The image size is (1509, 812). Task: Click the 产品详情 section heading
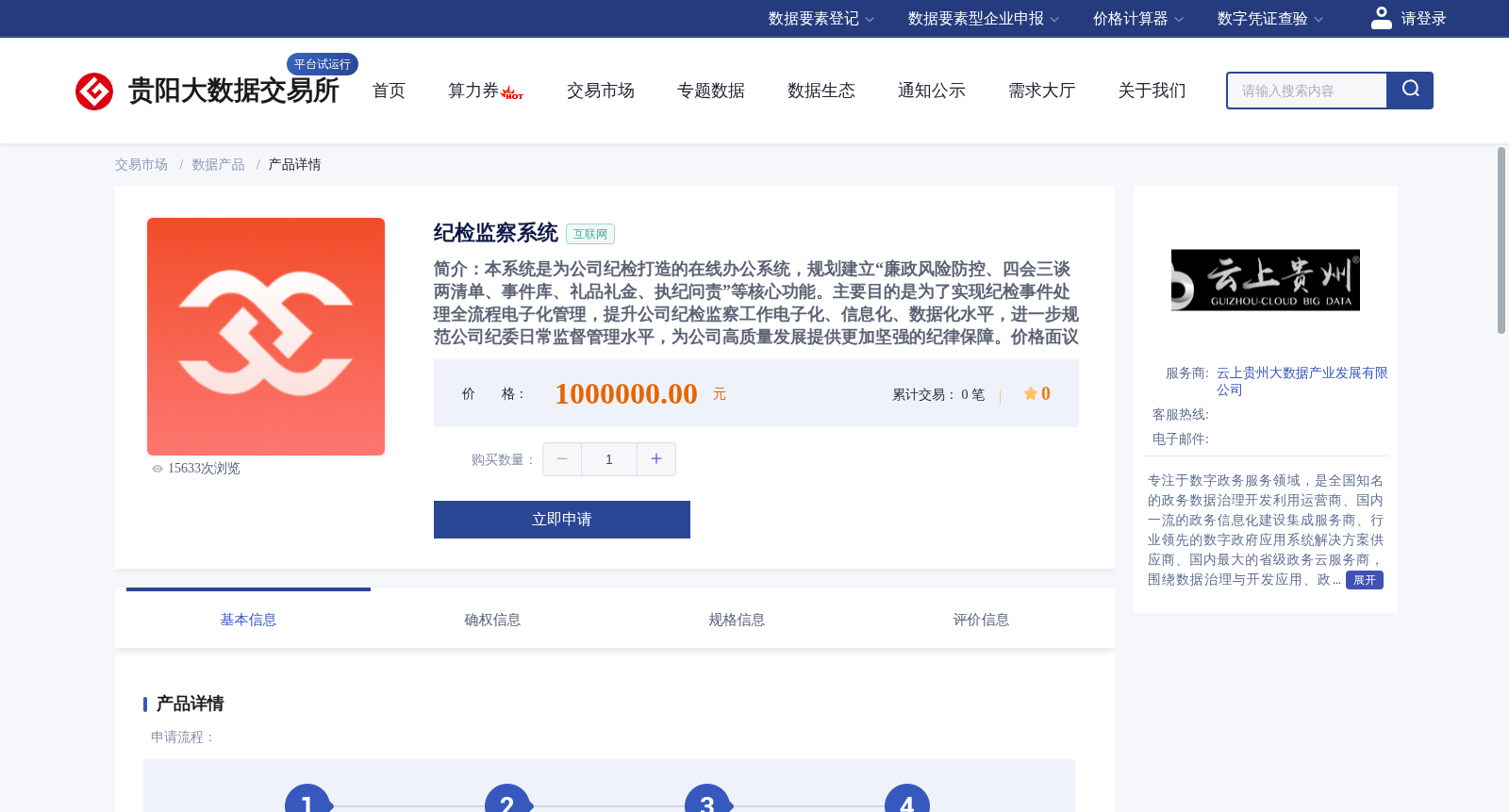190,704
